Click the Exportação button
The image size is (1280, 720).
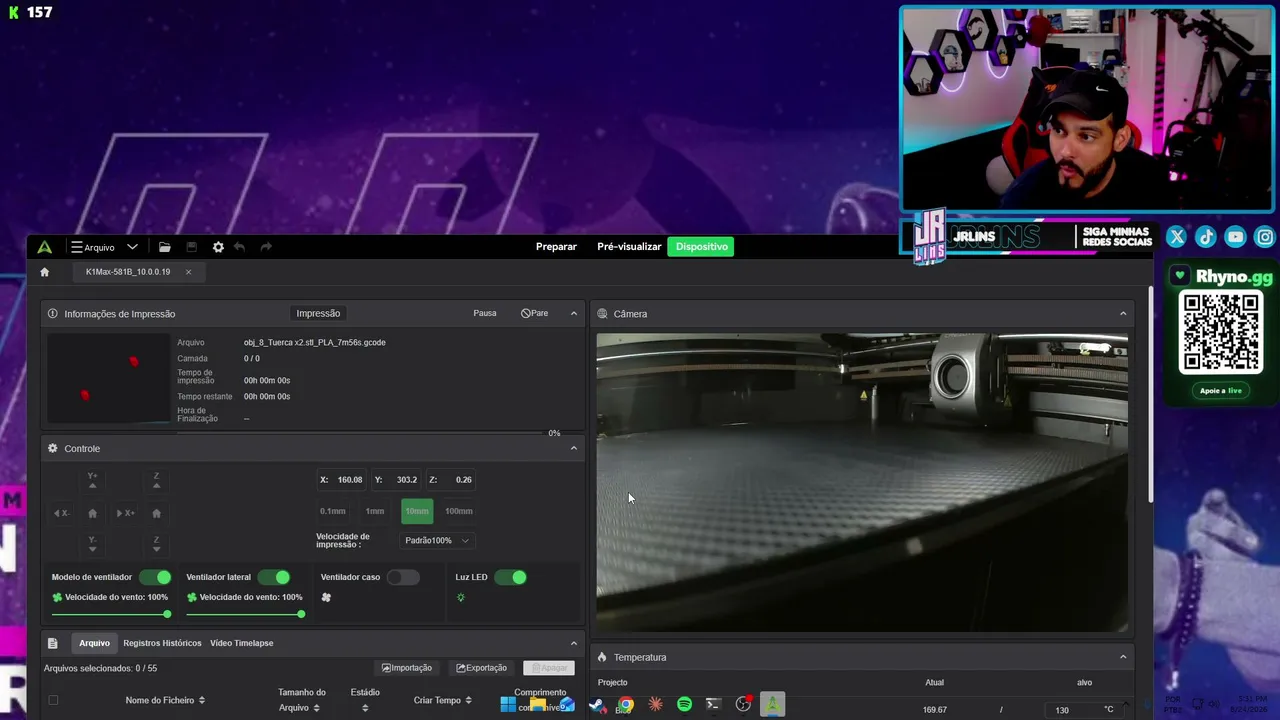(x=482, y=668)
